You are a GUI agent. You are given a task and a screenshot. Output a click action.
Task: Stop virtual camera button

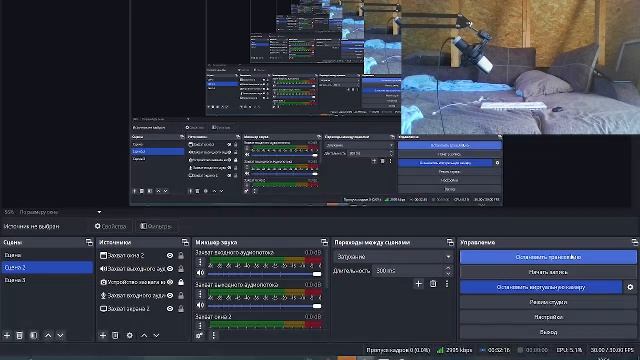(x=541, y=287)
